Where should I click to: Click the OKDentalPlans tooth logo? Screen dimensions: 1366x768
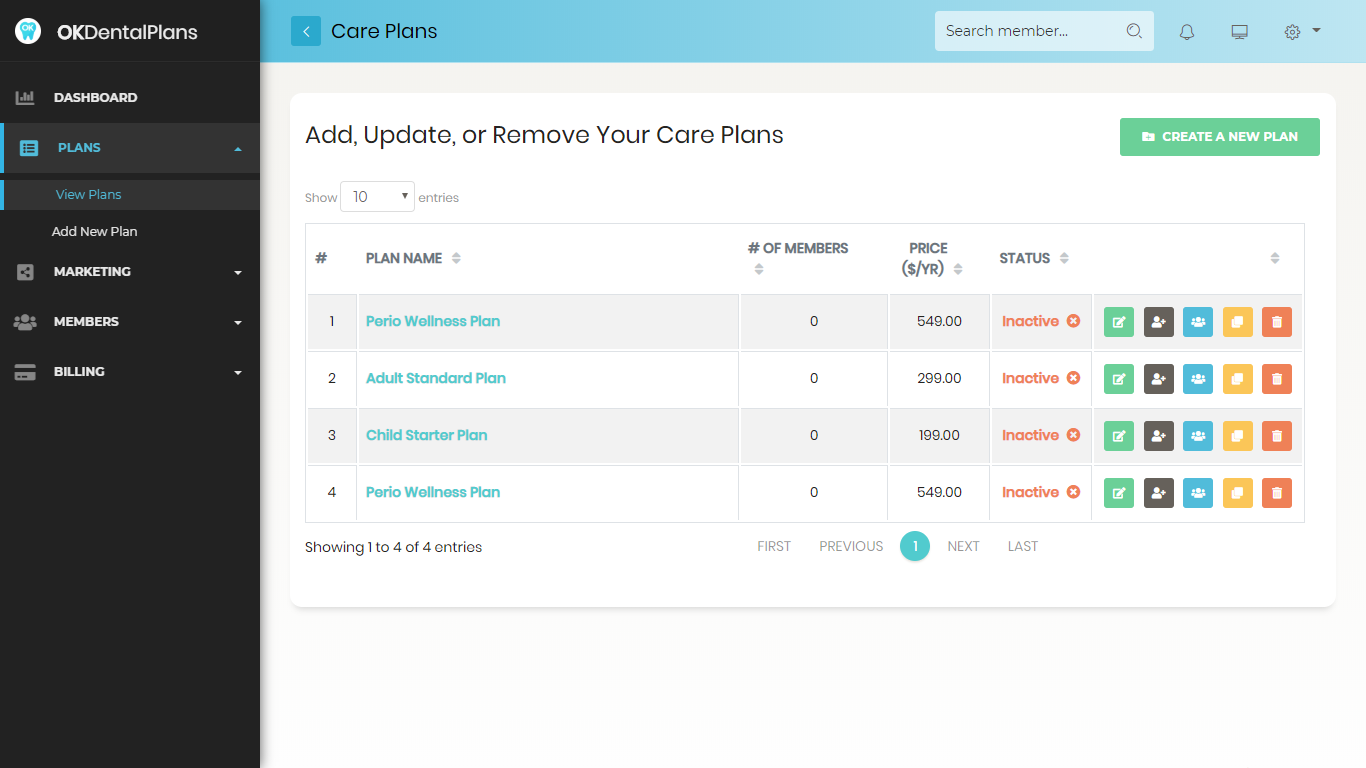tap(28, 31)
